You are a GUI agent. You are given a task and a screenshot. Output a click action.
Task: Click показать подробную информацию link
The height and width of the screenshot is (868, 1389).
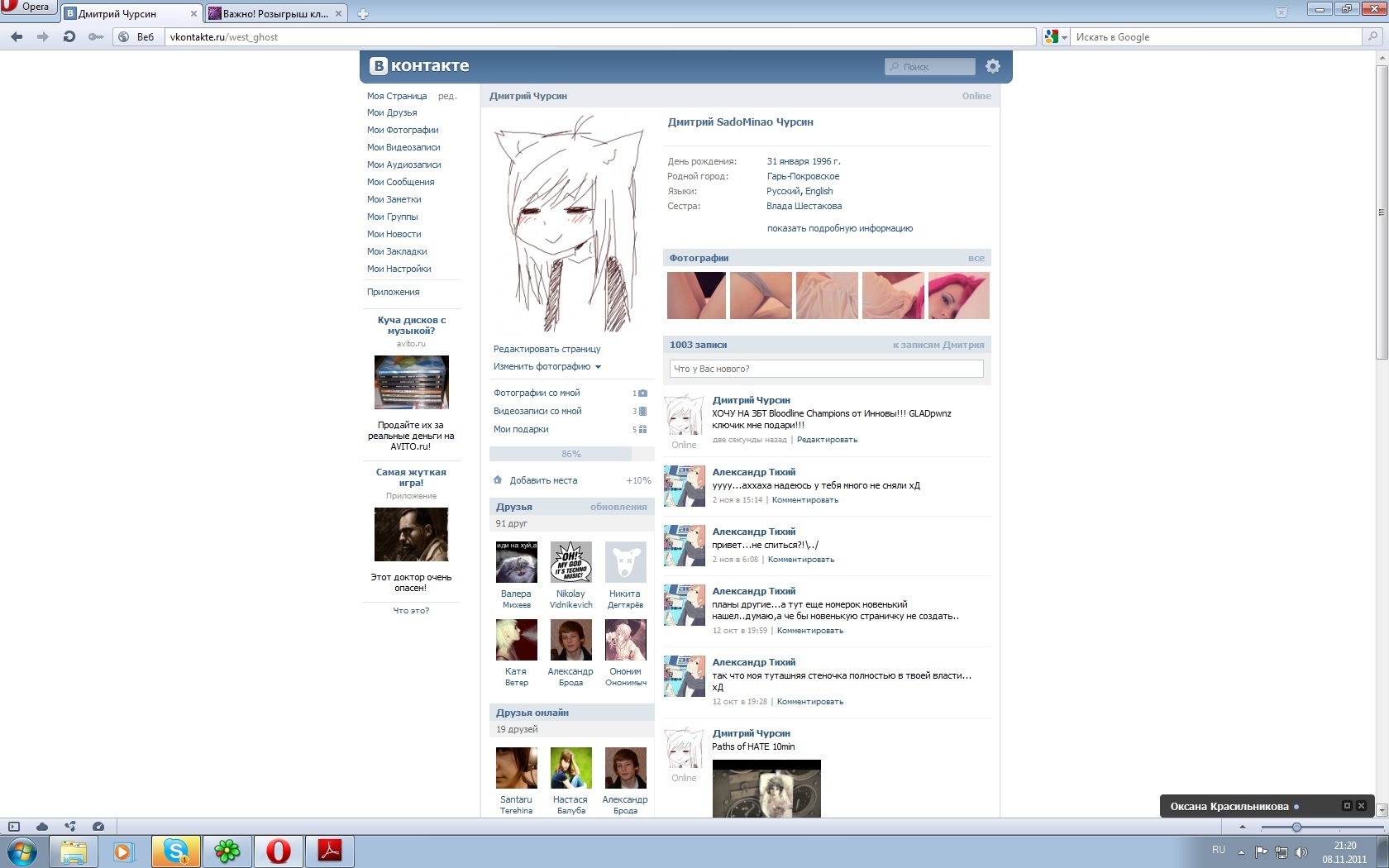pyautogui.click(x=839, y=229)
